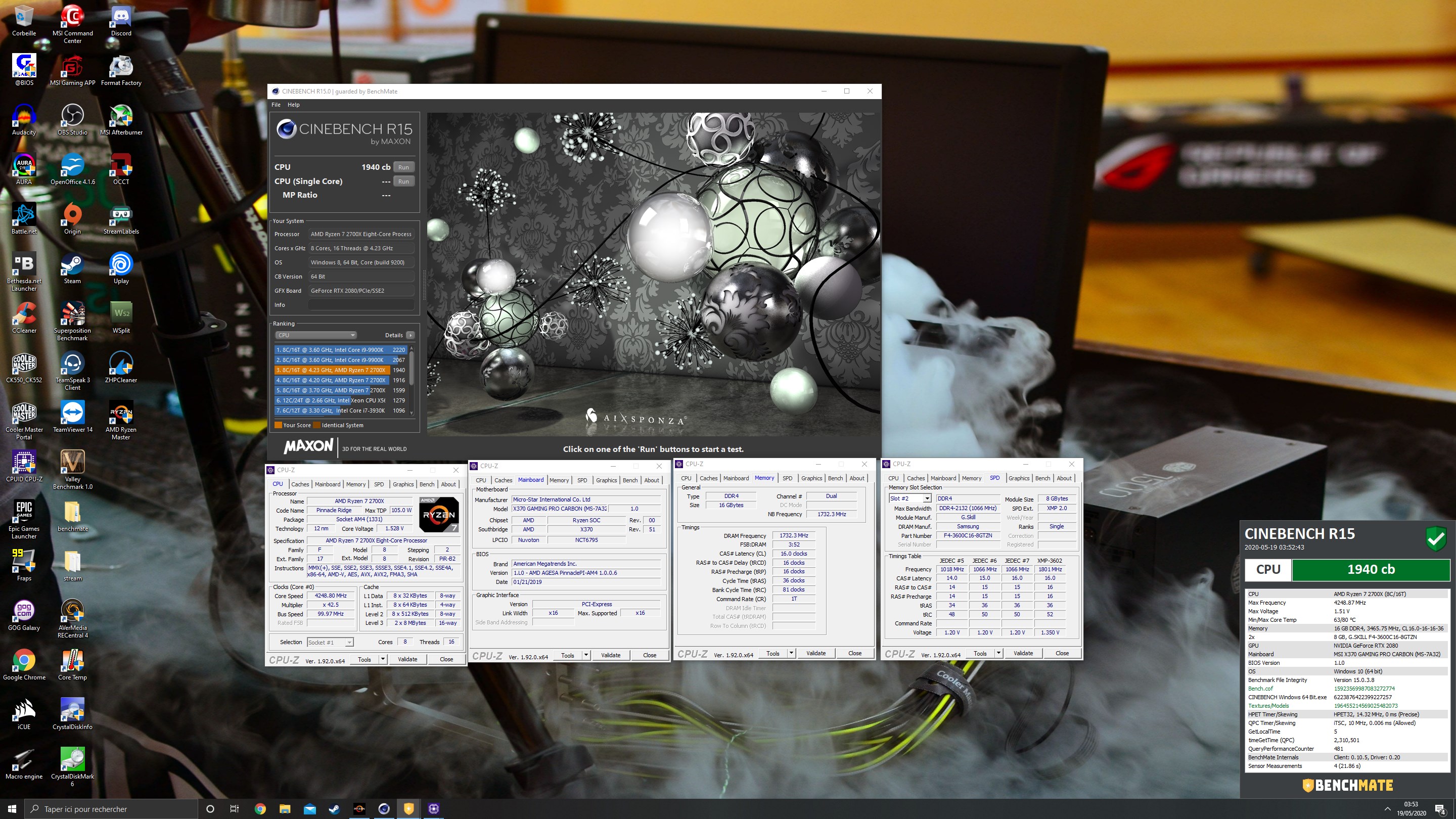1456x819 pixels.
Task: Open Cinebench File menu
Action: tap(276, 105)
